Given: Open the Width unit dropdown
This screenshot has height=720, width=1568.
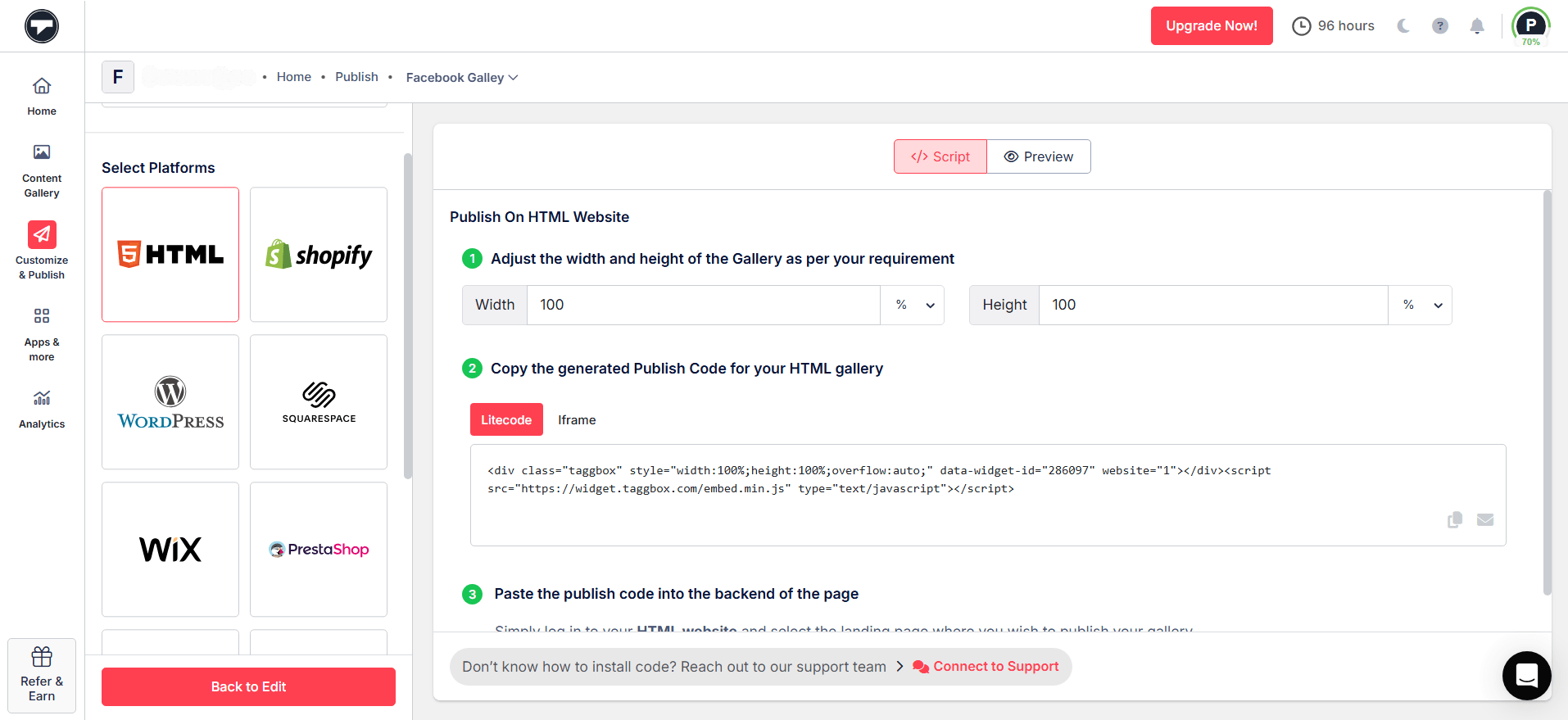Looking at the screenshot, I should (x=913, y=305).
